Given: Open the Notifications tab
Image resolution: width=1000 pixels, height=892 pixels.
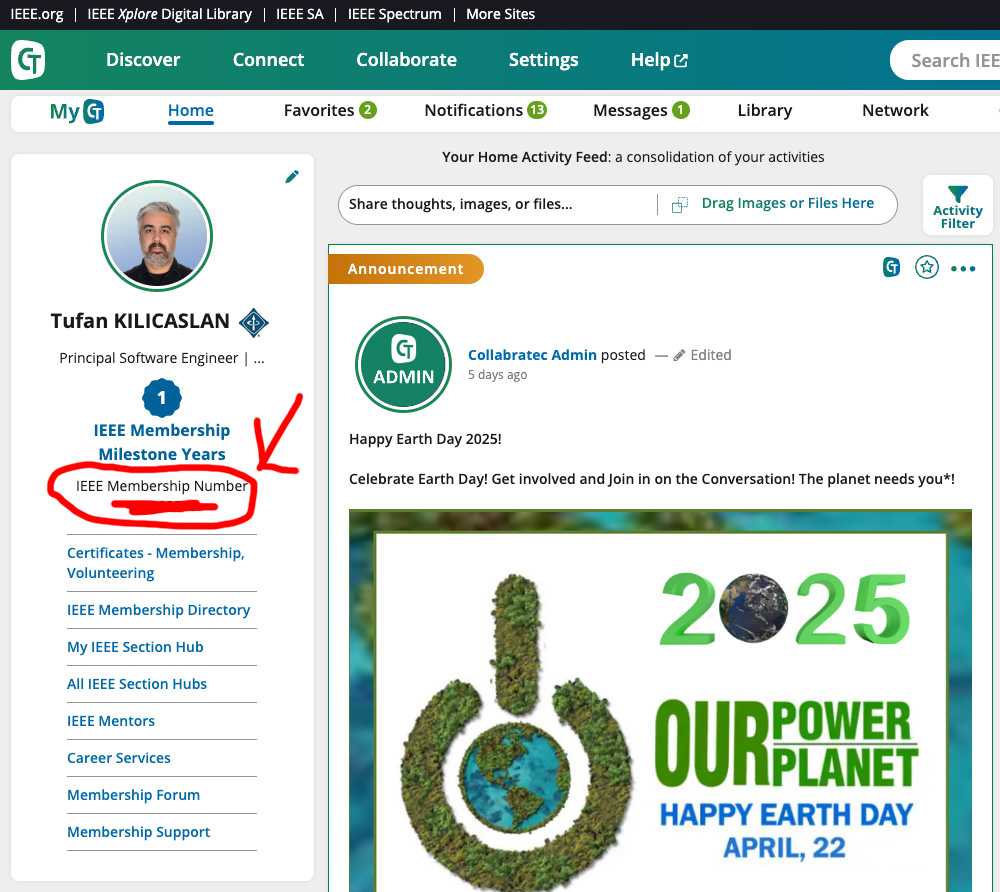Looking at the screenshot, I should coord(486,110).
